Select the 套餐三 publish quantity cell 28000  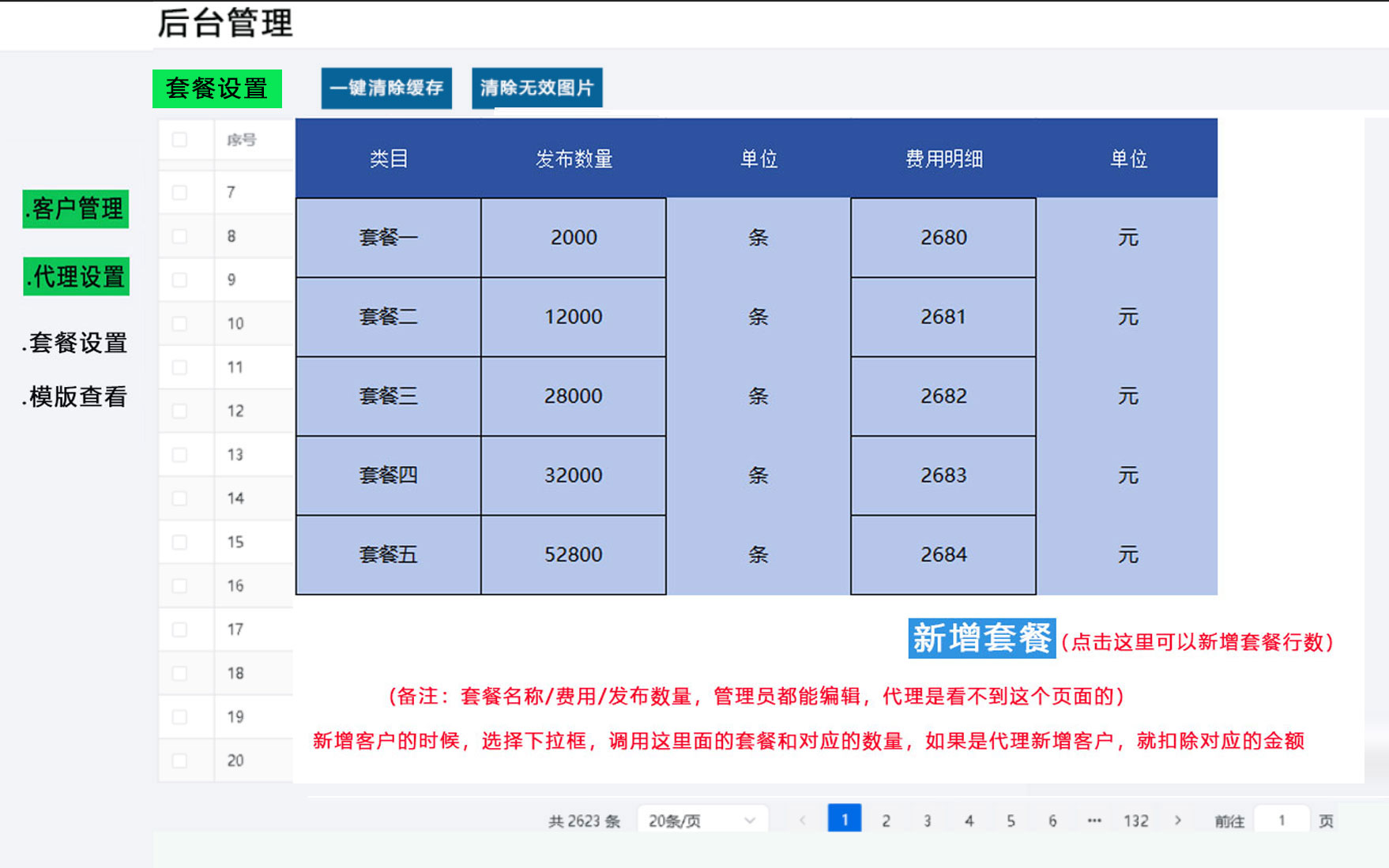(x=574, y=396)
